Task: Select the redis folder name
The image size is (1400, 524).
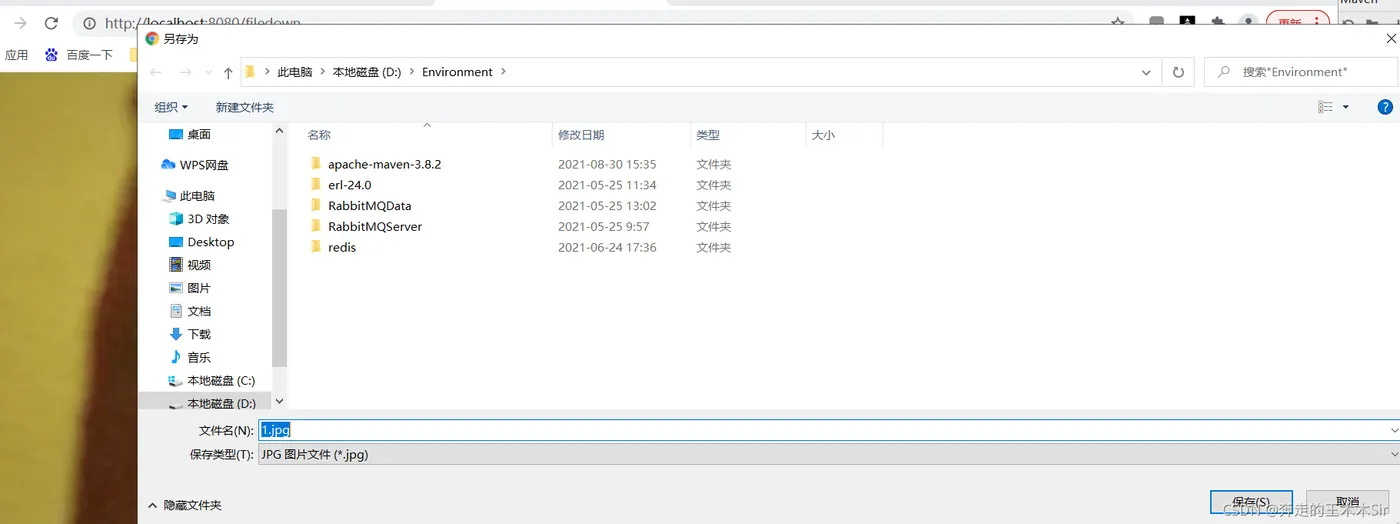Action: [x=342, y=247]
